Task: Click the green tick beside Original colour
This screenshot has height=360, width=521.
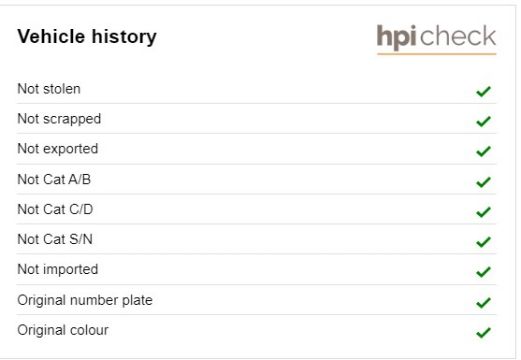Action: click(483, 333)
